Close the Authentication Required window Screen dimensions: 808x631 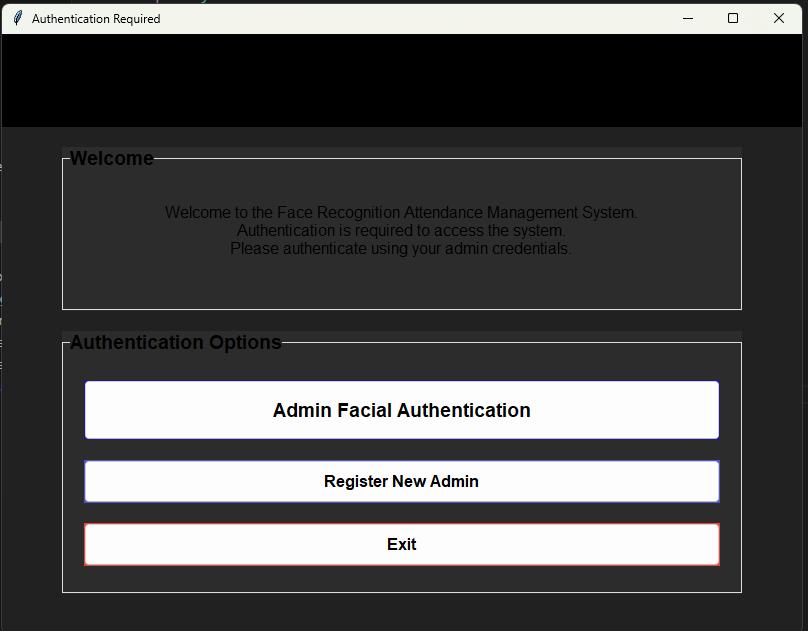779,19
